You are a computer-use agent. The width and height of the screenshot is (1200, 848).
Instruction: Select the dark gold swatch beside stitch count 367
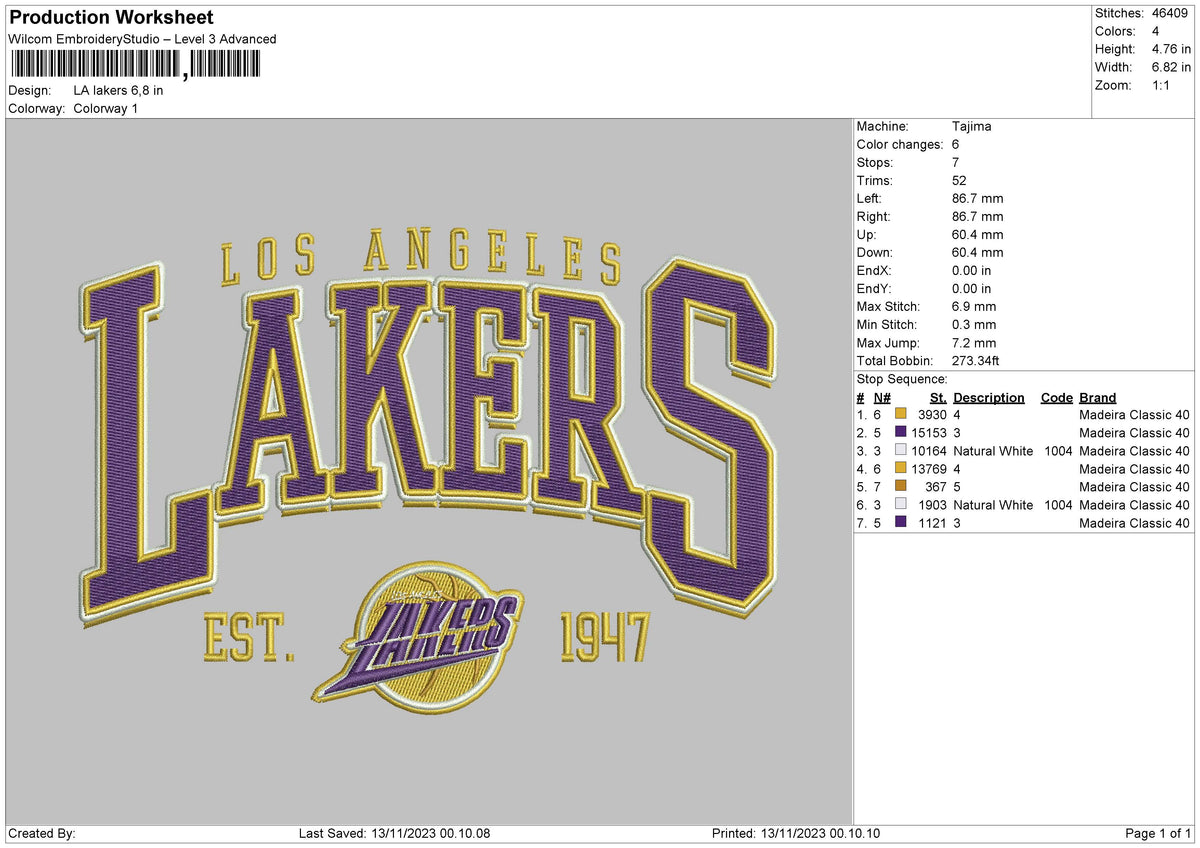point(901,486)
